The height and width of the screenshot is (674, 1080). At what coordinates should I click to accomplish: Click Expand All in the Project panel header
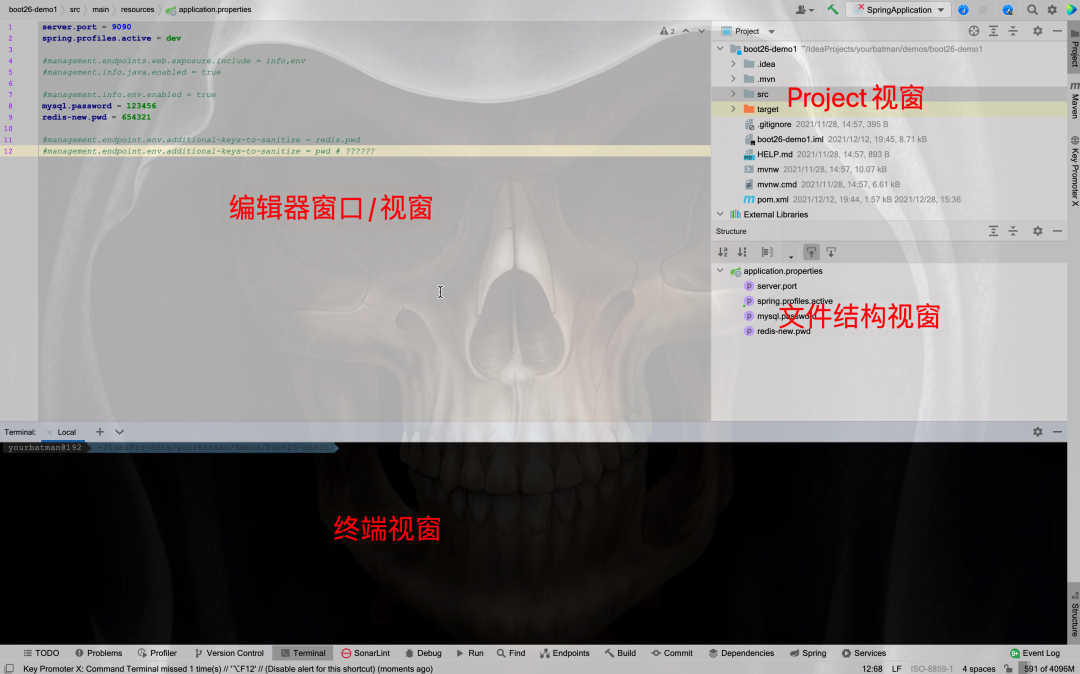(x=993, y=31)
